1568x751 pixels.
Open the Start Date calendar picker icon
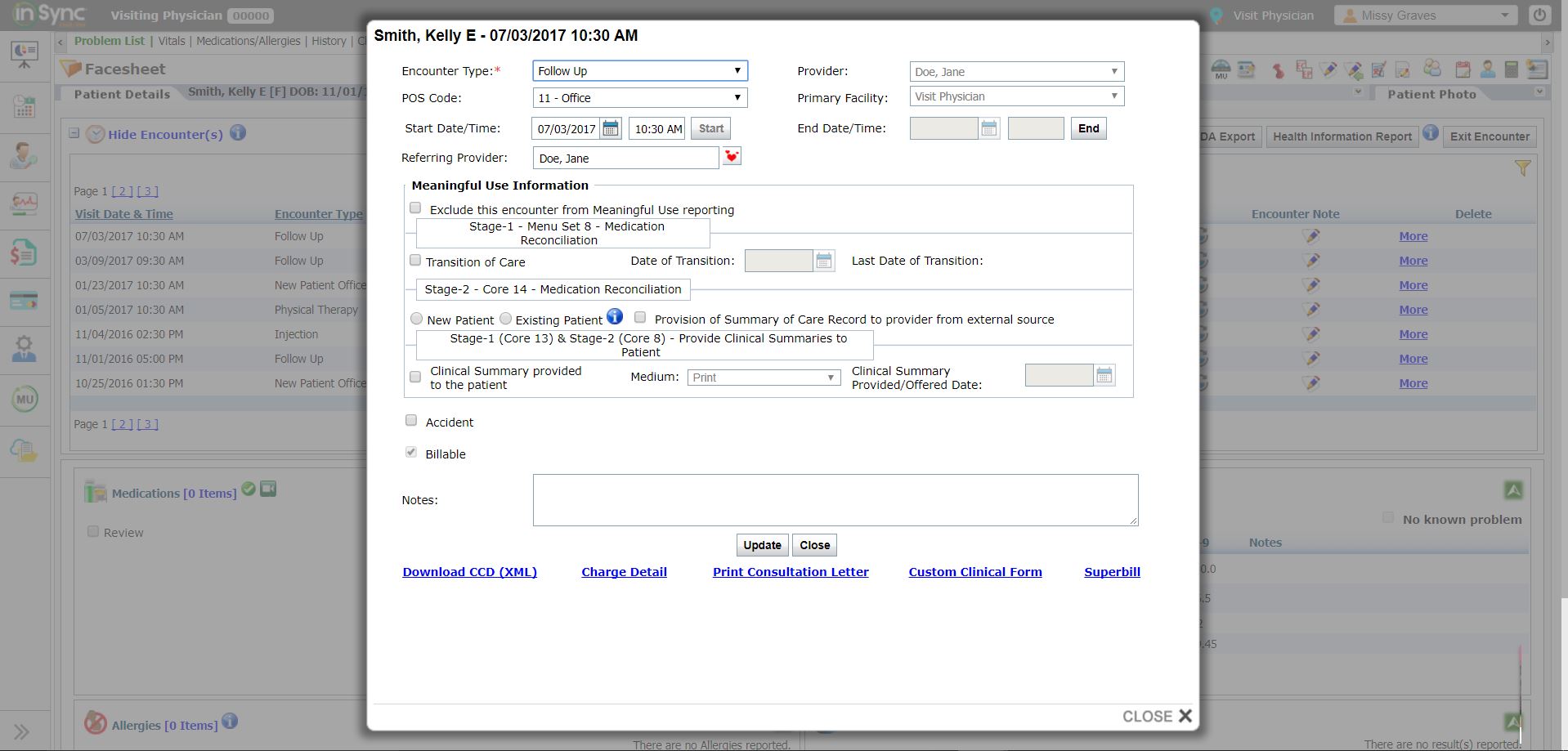click(611, 129)
